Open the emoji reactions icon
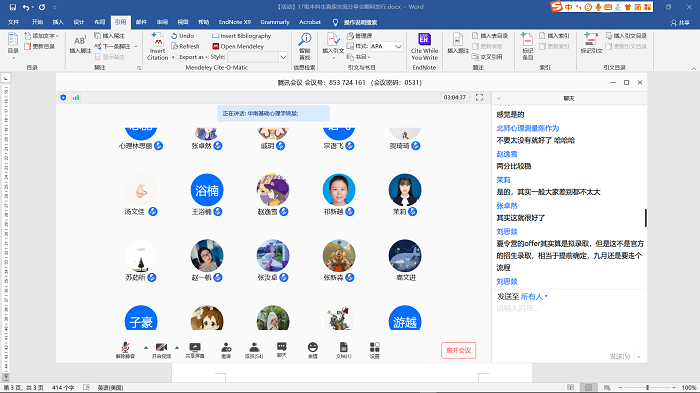Screen dimensions: 700x393 (x=312, y=350)
